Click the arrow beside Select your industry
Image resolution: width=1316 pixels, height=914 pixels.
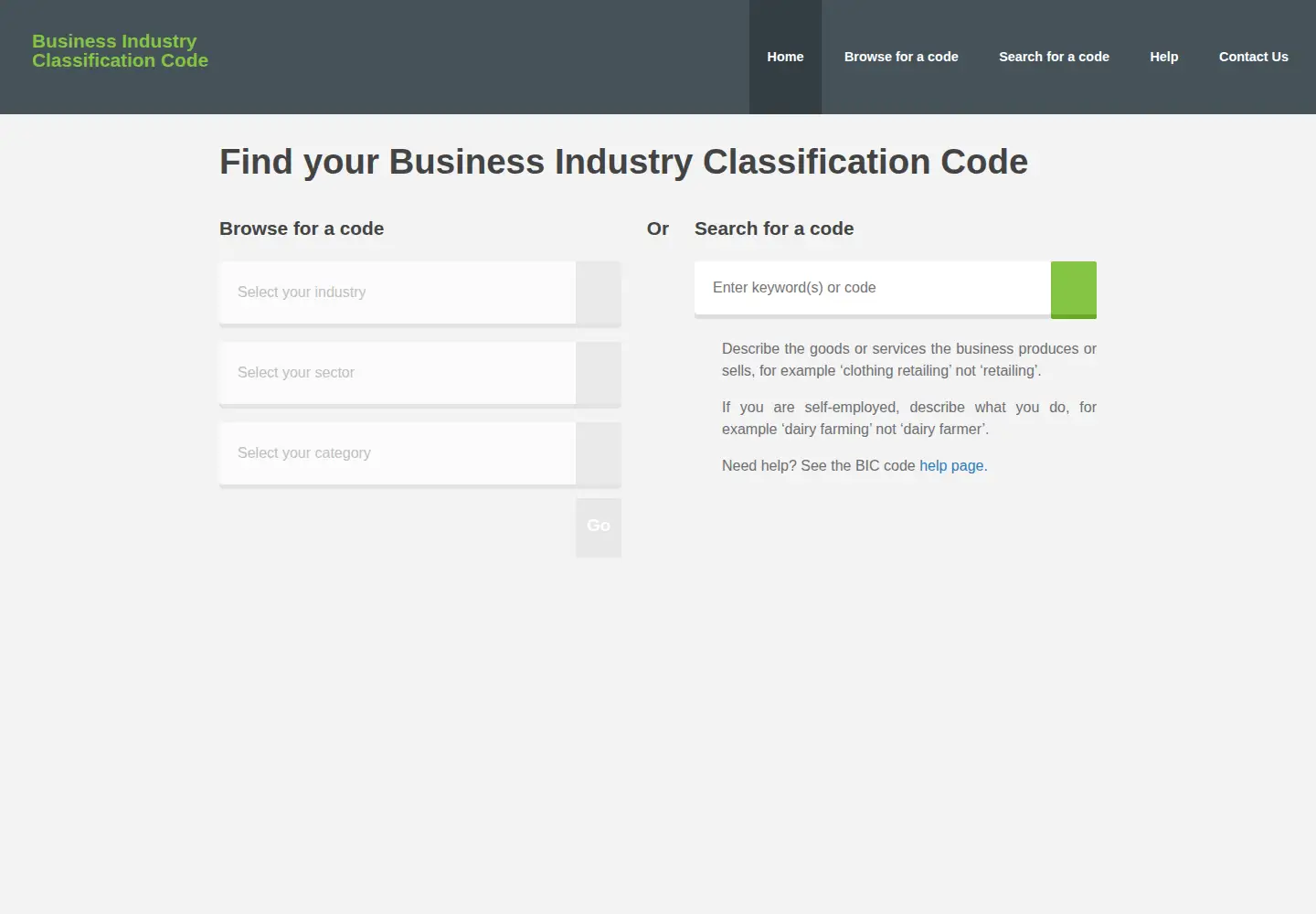(x=599, y=292)
